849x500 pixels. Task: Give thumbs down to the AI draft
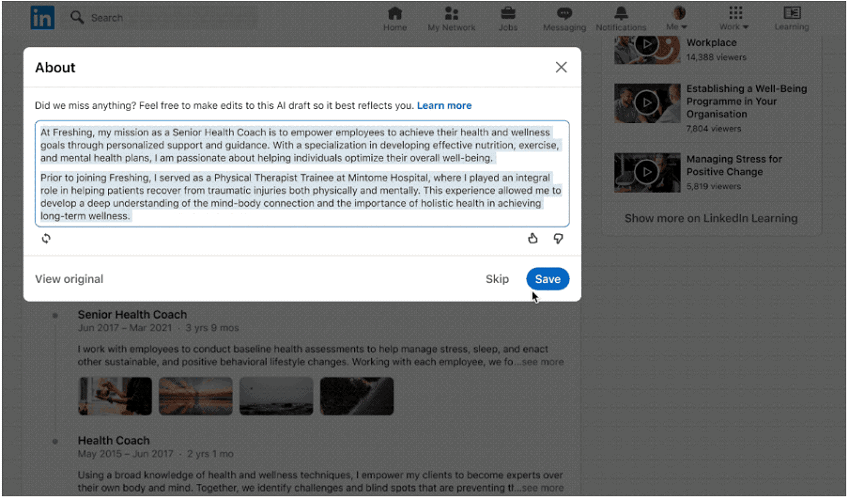click(x=558, y=238)
